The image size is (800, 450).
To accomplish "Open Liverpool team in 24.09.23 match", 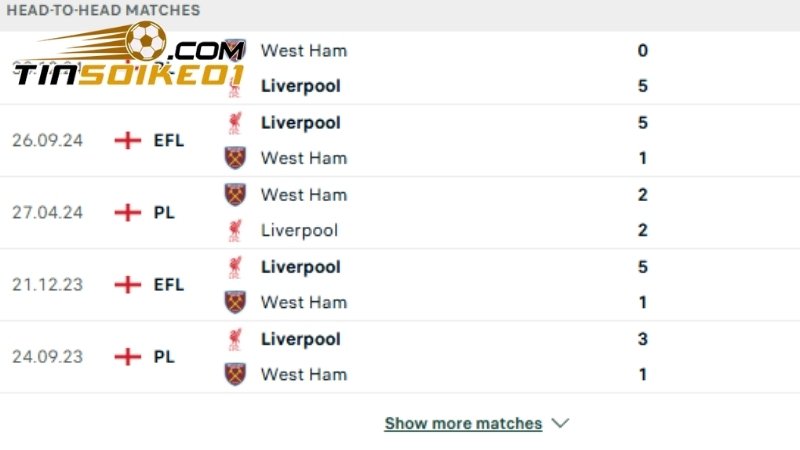I will 300,339.
